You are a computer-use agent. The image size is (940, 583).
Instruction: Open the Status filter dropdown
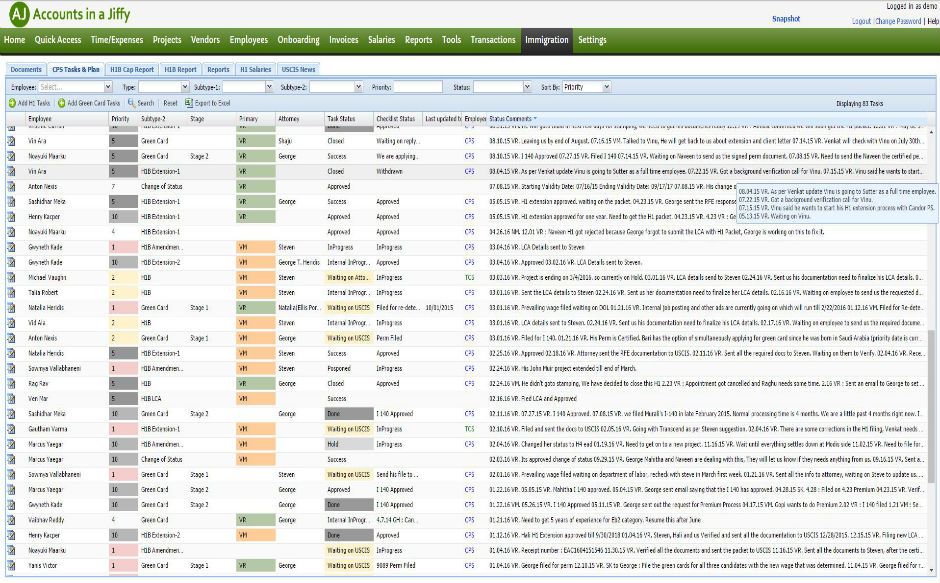click(526, 87)
